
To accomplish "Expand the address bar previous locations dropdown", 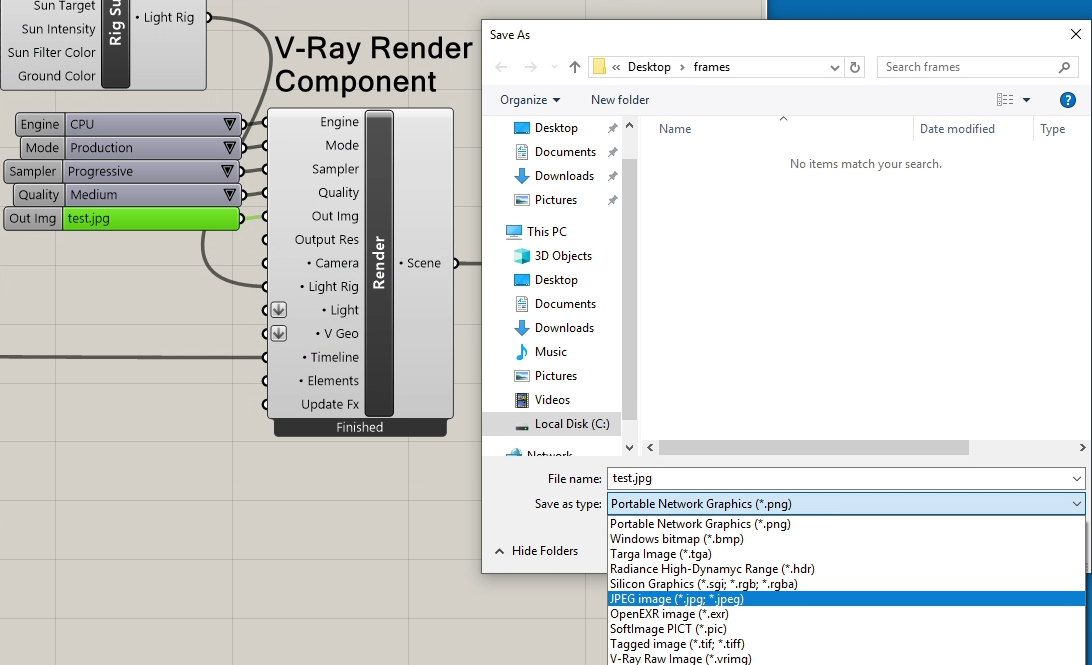I will 834,68.
